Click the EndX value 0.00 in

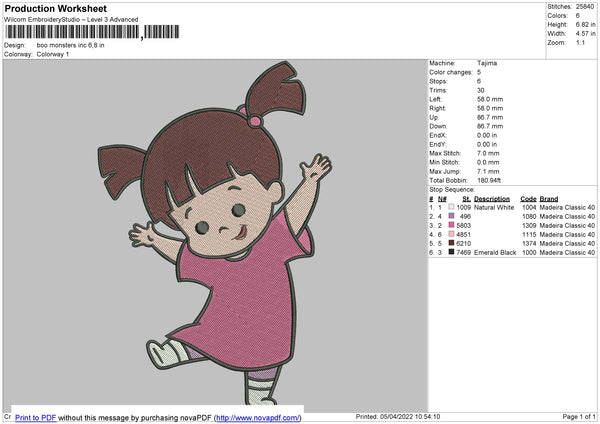(487, 135)
